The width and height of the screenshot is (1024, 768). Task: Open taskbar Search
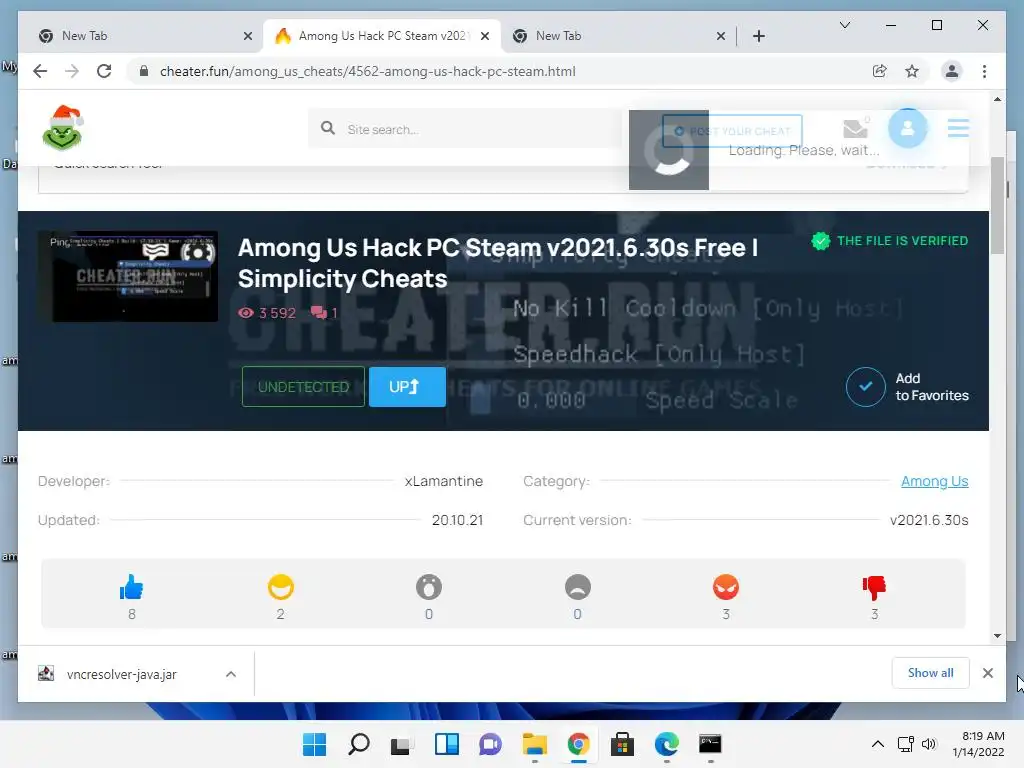[359, 744]
